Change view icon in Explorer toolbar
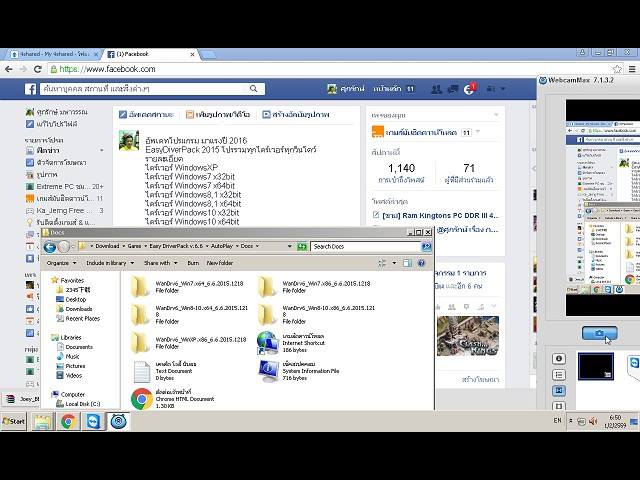 tap(382, 263)
